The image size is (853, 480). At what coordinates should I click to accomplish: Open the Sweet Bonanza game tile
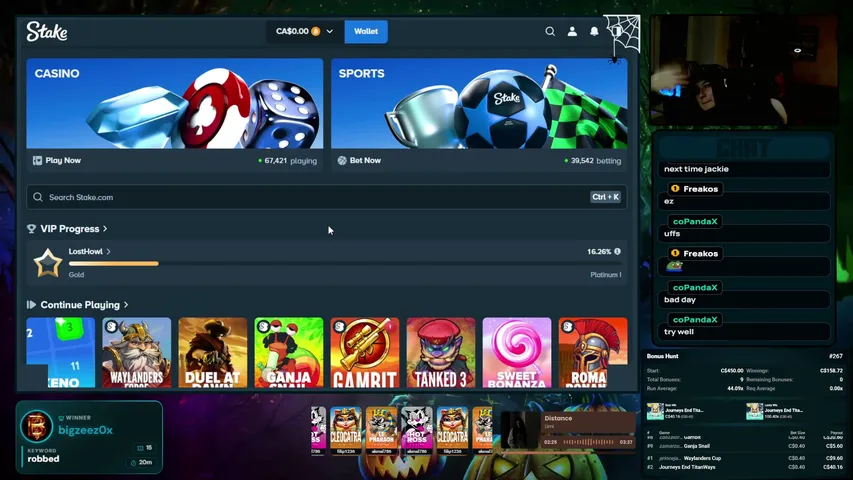tap(517, 353)
